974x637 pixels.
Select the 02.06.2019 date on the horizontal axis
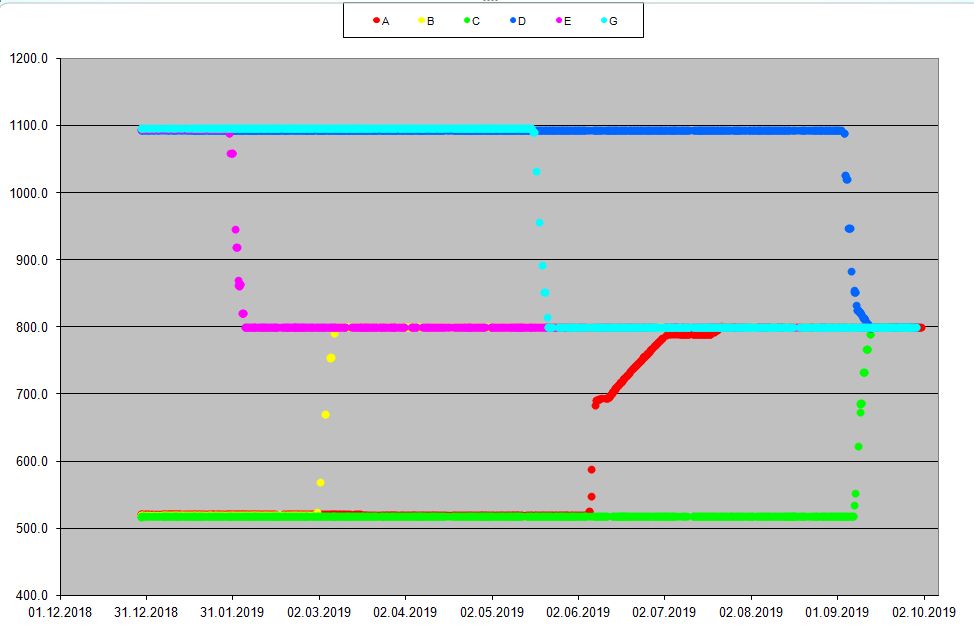point(578,612)
